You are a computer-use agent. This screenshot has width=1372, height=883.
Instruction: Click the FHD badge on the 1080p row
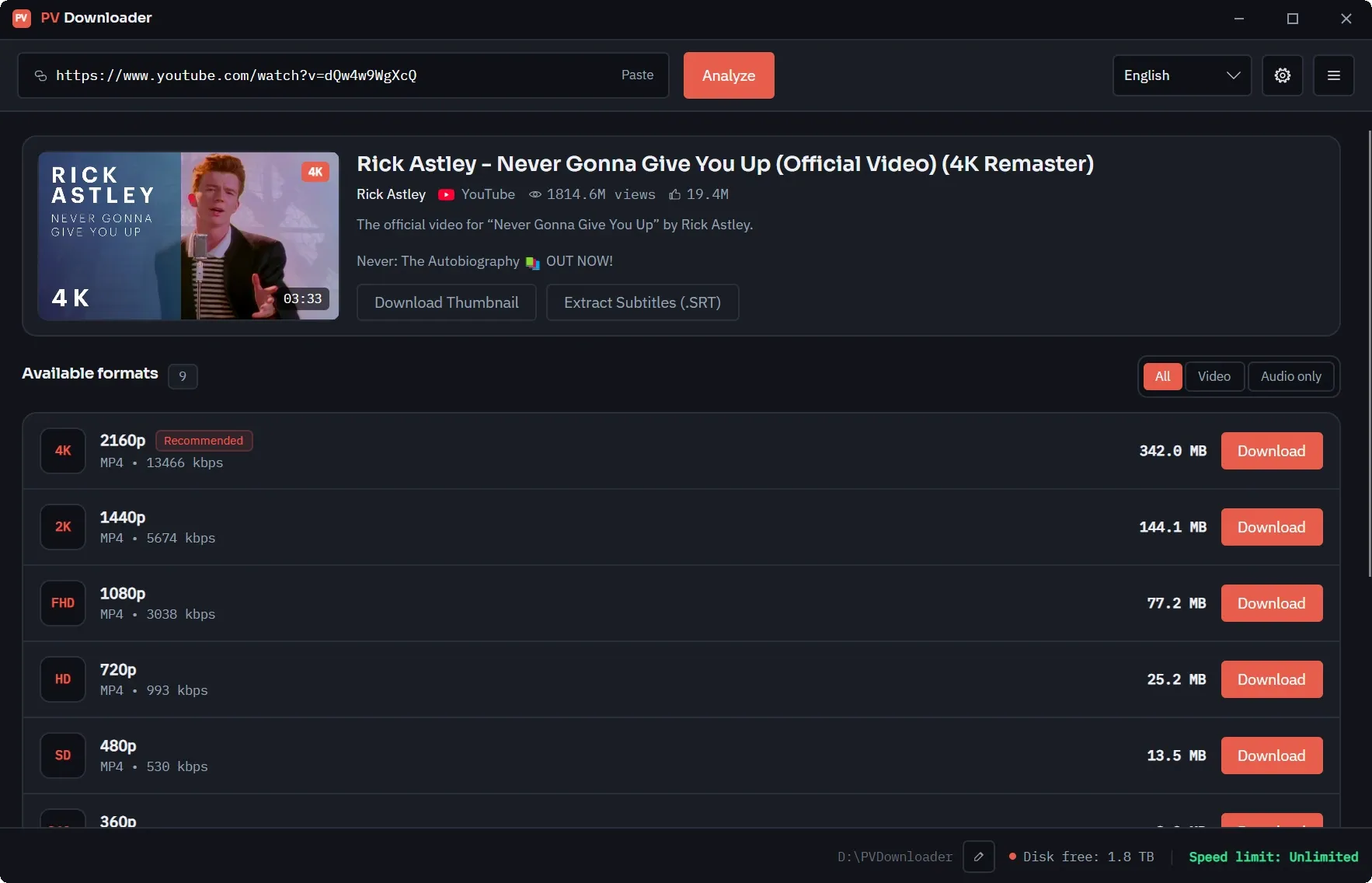(x=63, y=603)
